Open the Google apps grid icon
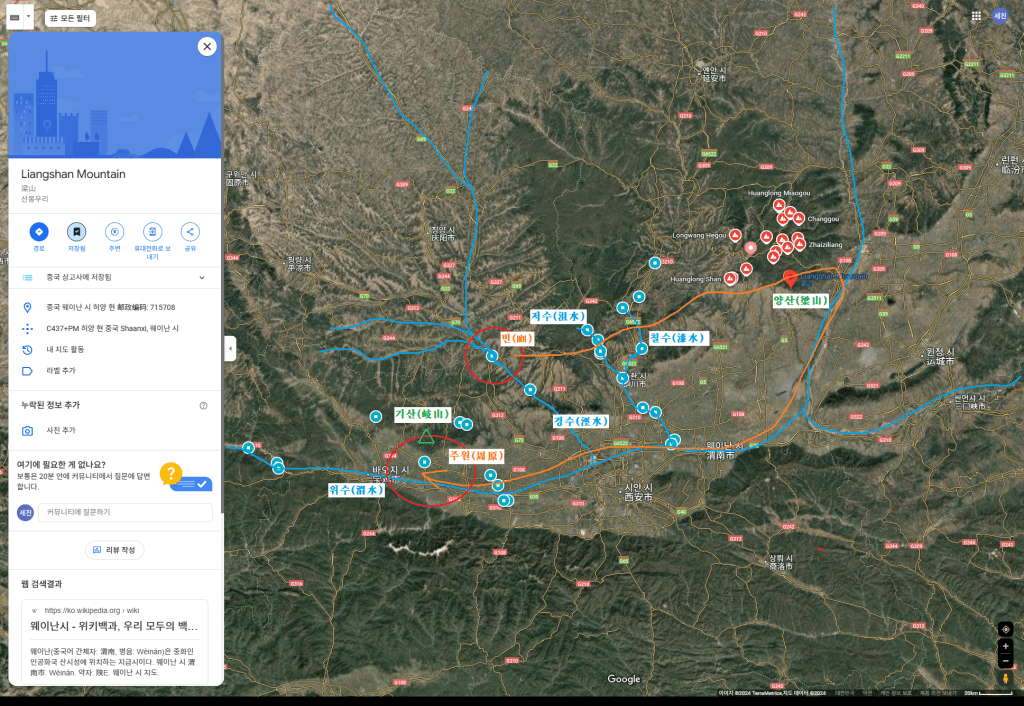Screen dimensions: 1024x706 (976, 16)
